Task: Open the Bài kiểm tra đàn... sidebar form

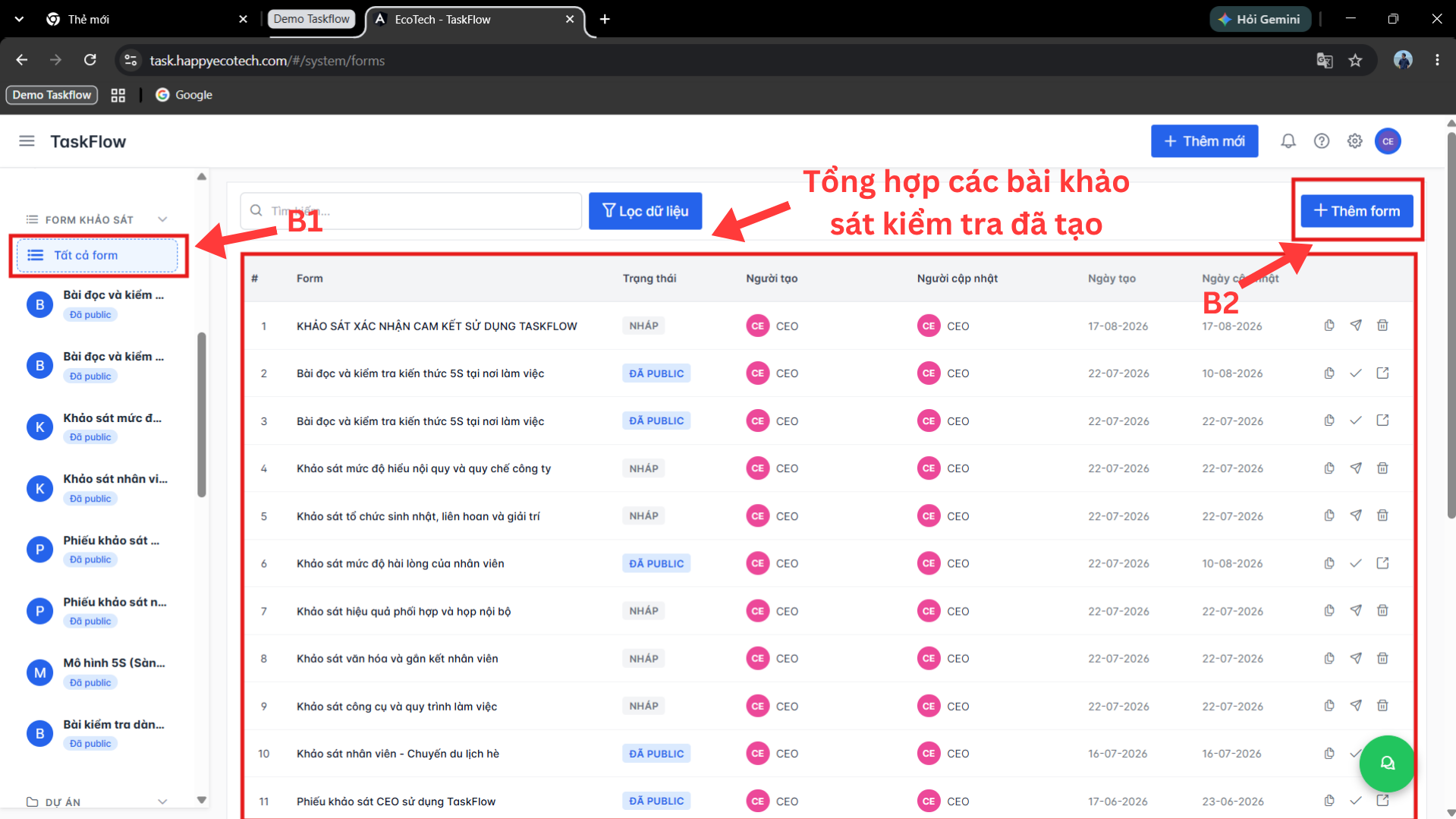Action: [97, 733]
